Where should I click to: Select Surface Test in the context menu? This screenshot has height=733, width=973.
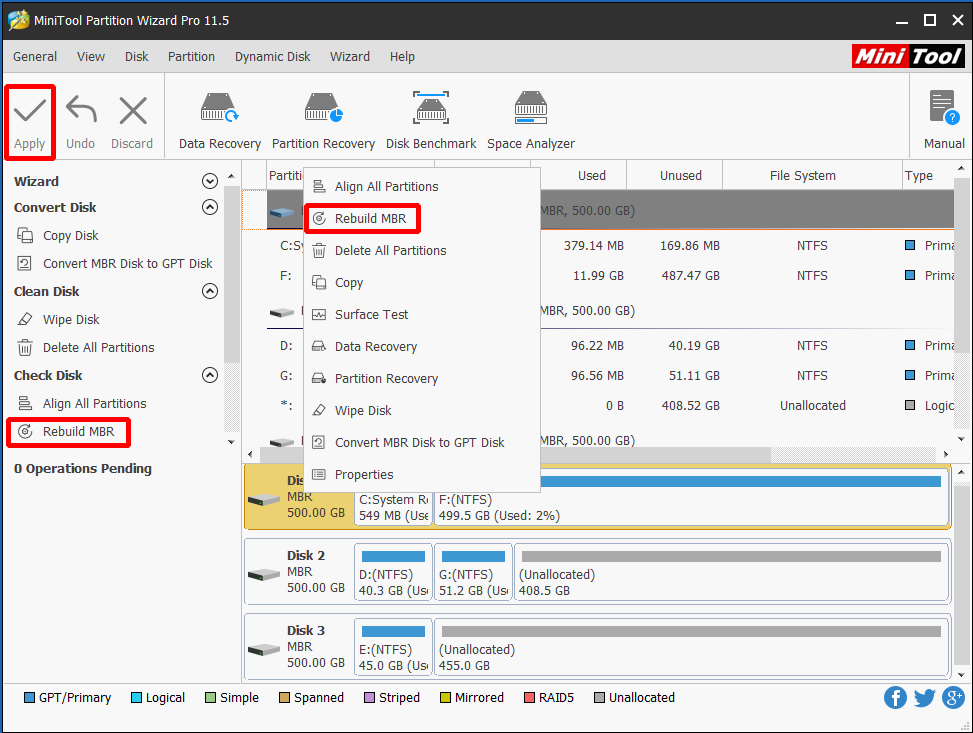(x=421, y=315)
